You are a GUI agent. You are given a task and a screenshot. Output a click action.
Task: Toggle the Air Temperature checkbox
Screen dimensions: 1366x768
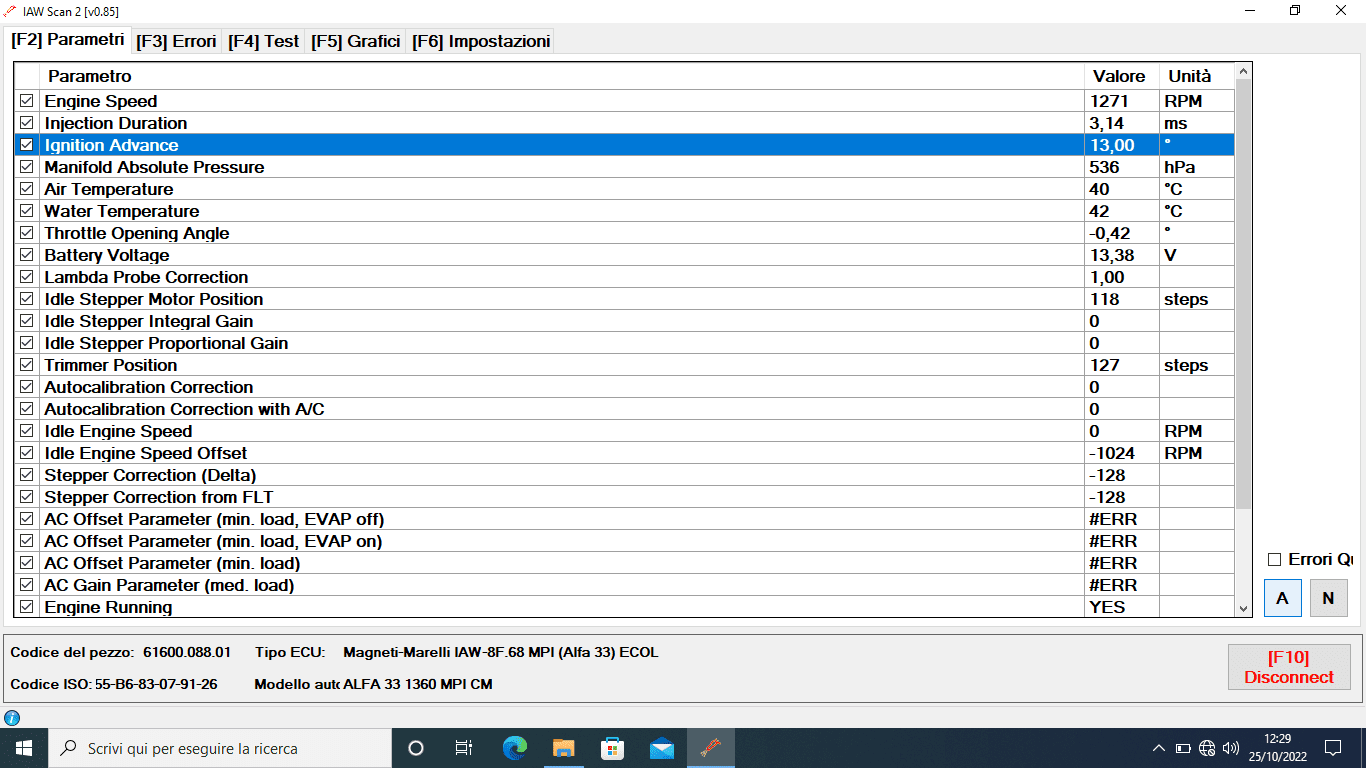click(27, 189)
